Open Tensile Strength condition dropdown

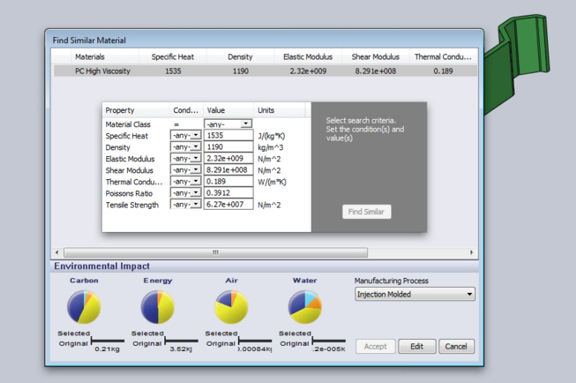tap(186, 204)
